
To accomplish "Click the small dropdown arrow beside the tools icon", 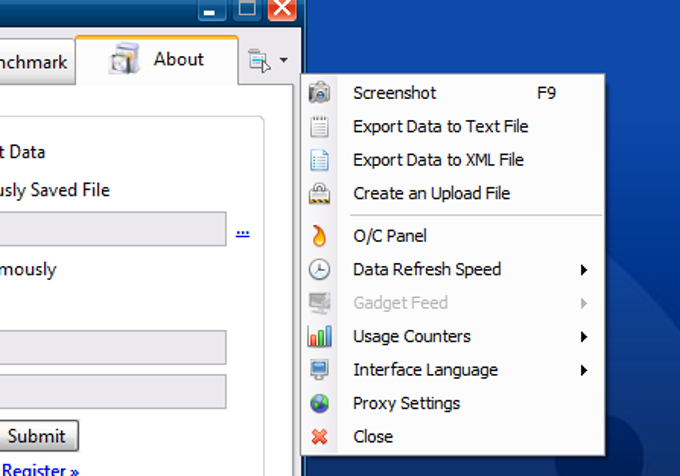I will [x=284, y=60].
